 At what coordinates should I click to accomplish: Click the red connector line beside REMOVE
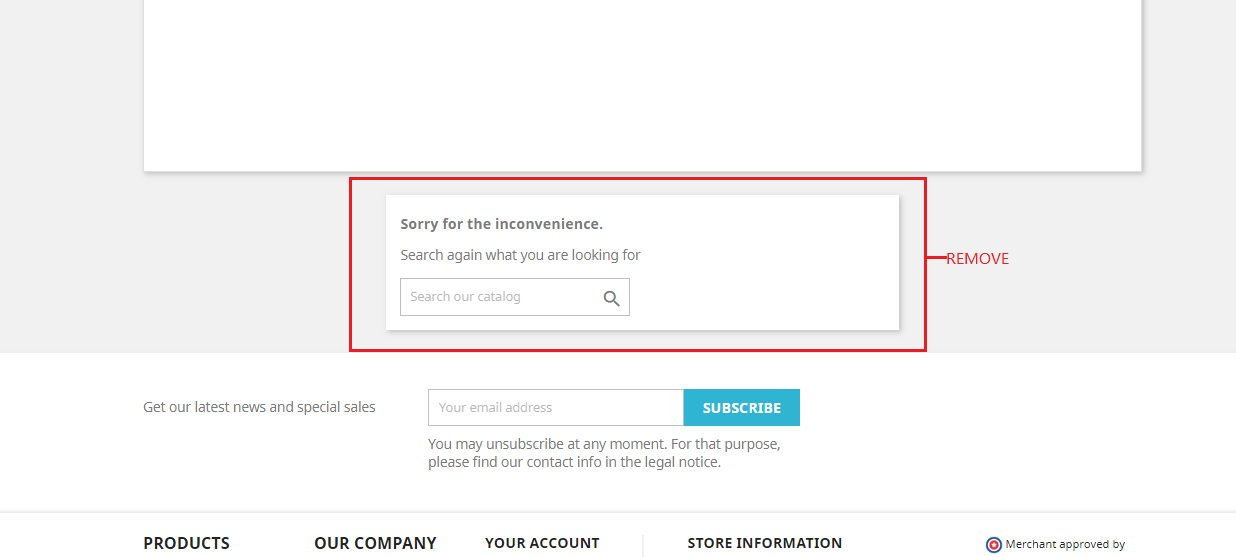936,258
